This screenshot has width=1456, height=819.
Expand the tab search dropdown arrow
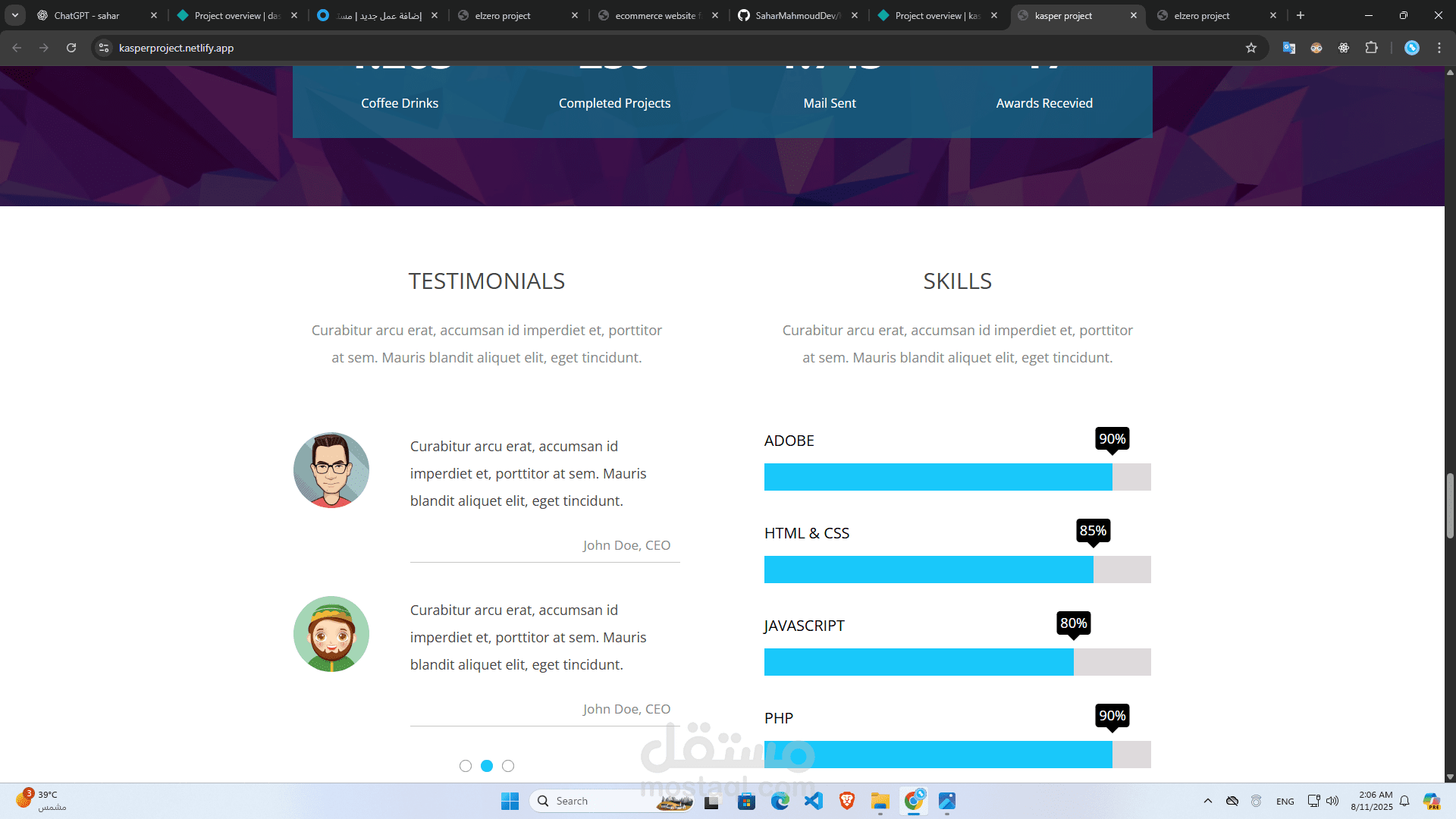[x=15, y=15]
